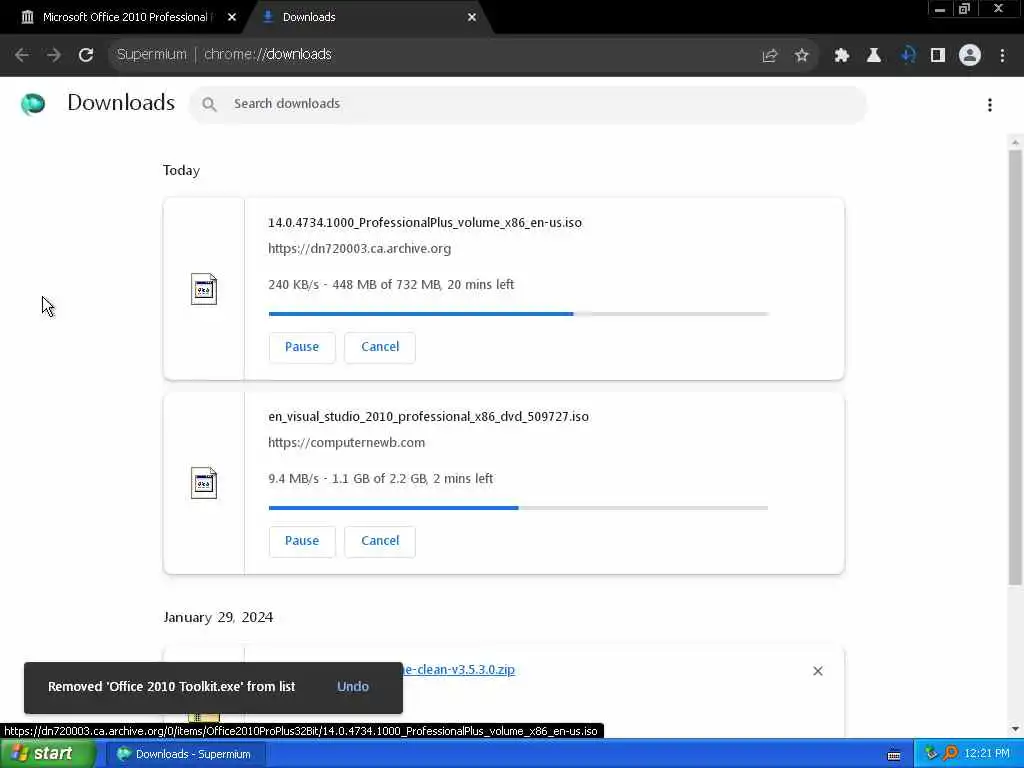The width and height of the screenshot is (1024, 768).
Task: Open the extensions puzzle icon
Action: [x=842, y=56]
